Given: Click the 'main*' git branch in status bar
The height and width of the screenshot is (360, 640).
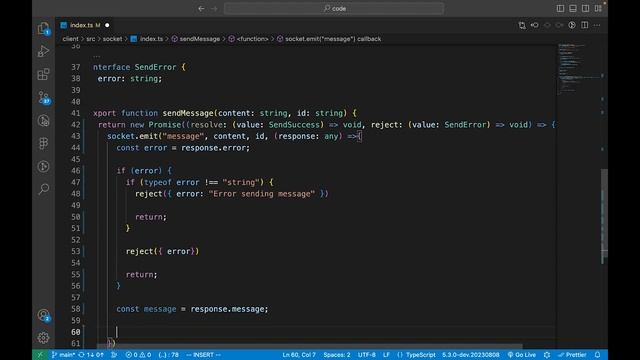Looking at the screenshot, I should (x=63, y=355).
